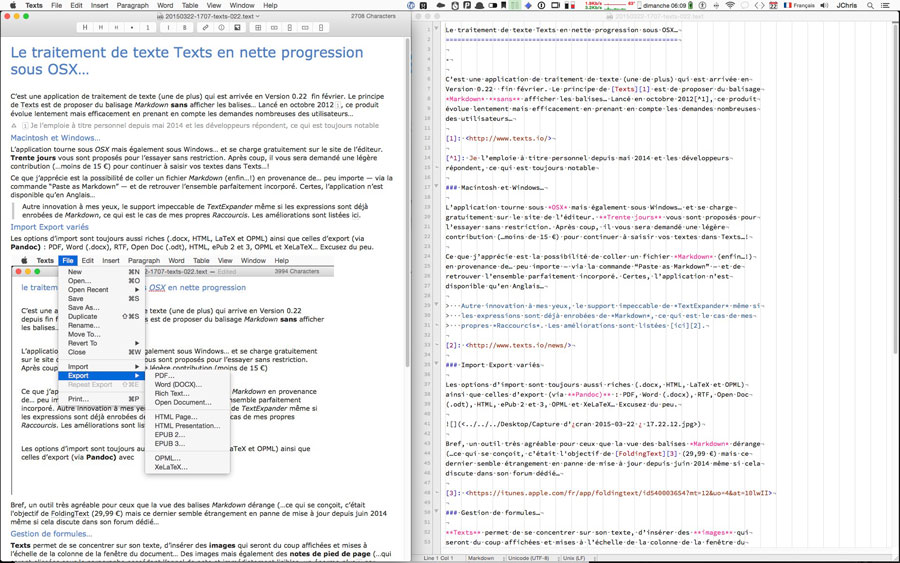Screen dimensions: 900x563
Task: Open the JChris user menu
Action: click(x=847, y=5)
